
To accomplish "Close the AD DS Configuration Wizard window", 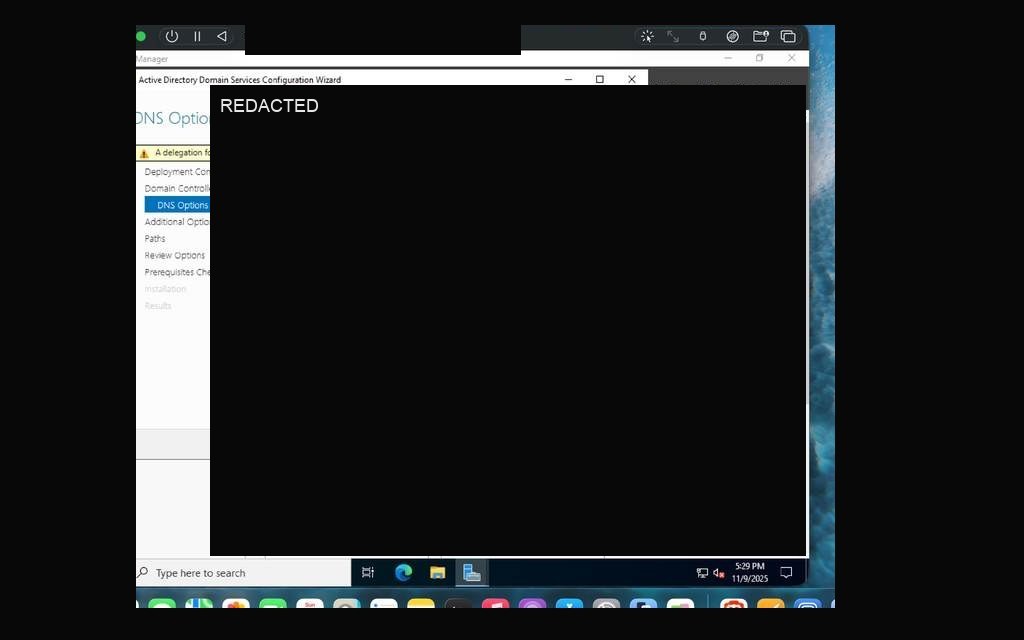I will click(632, 79).
